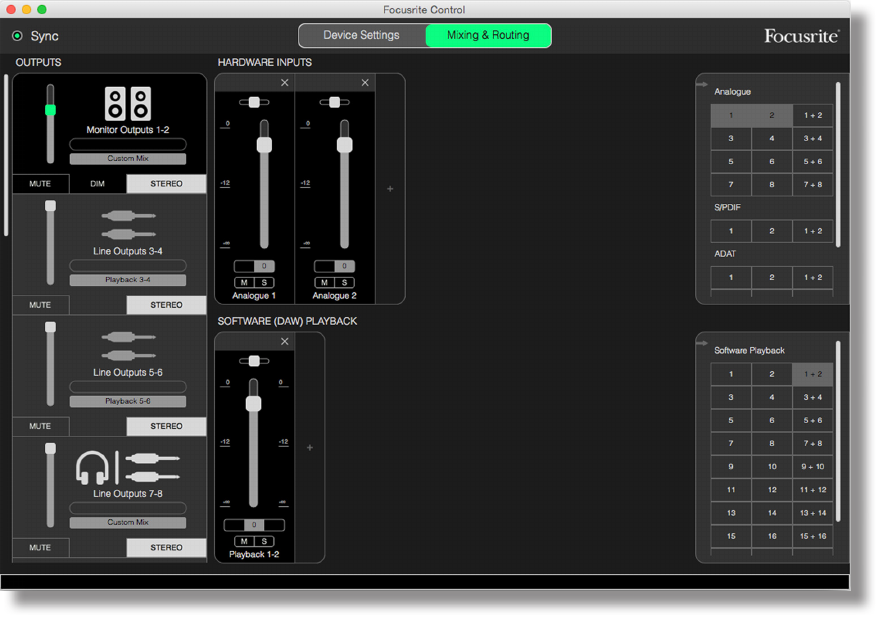Toggle STEREO on Monitor Outputs 1-2
Image resolution: width=877 pixels, height=617 pixels.
tap(166, 183)
